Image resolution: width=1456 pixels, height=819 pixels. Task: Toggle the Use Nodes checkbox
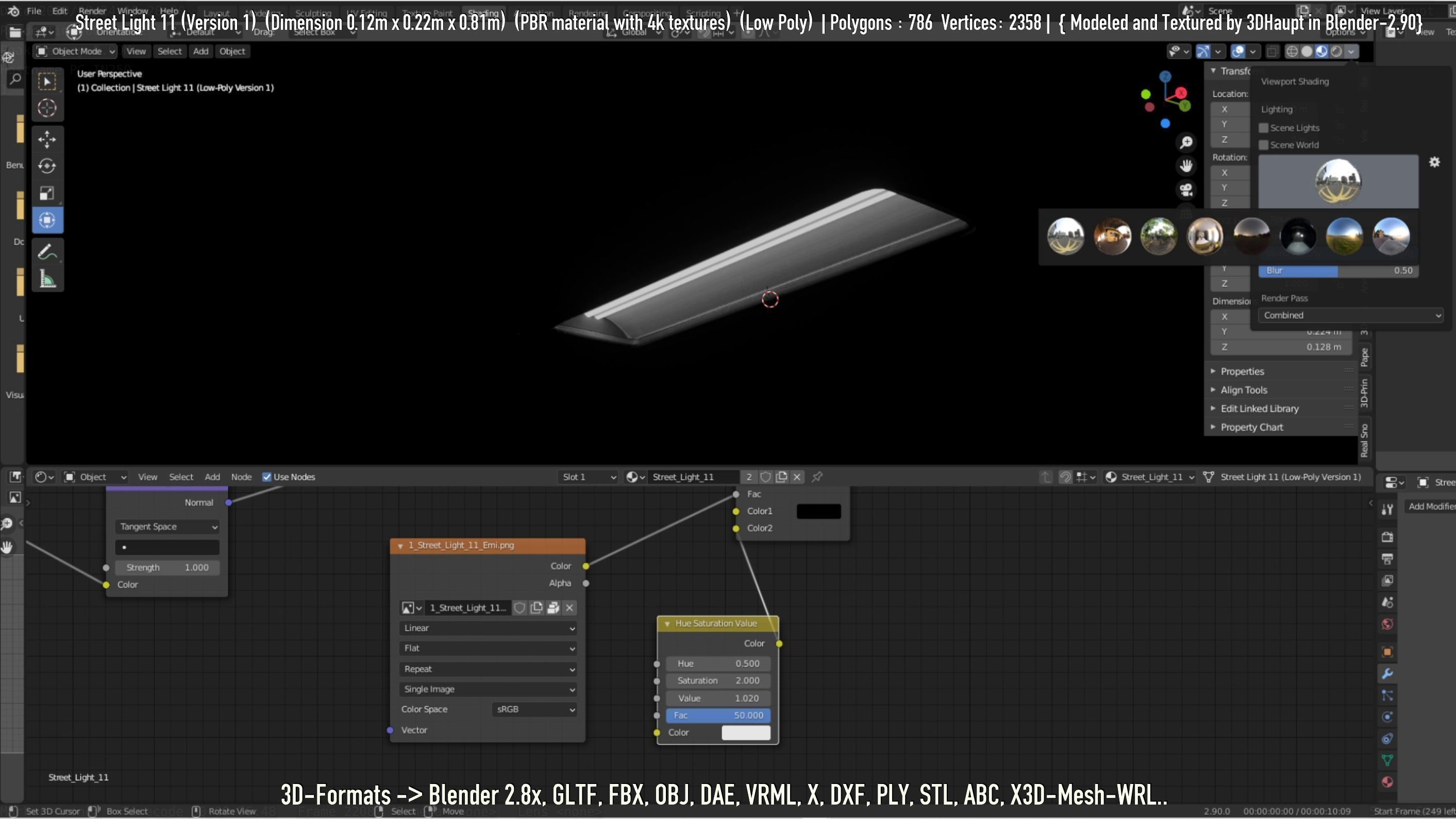[x=267, y=477]
